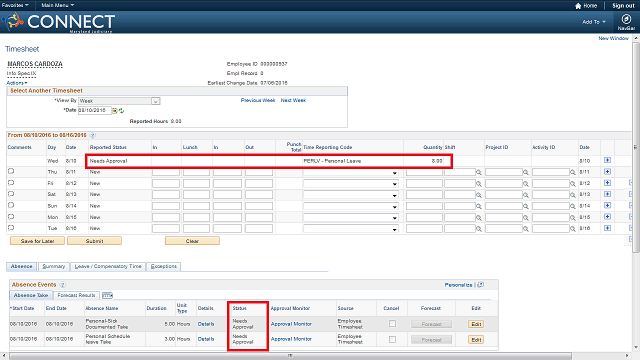The width and height of the screenshot is (640, 360).
Task: Expand the Actions dropdown link
Action: pos(17,83)
